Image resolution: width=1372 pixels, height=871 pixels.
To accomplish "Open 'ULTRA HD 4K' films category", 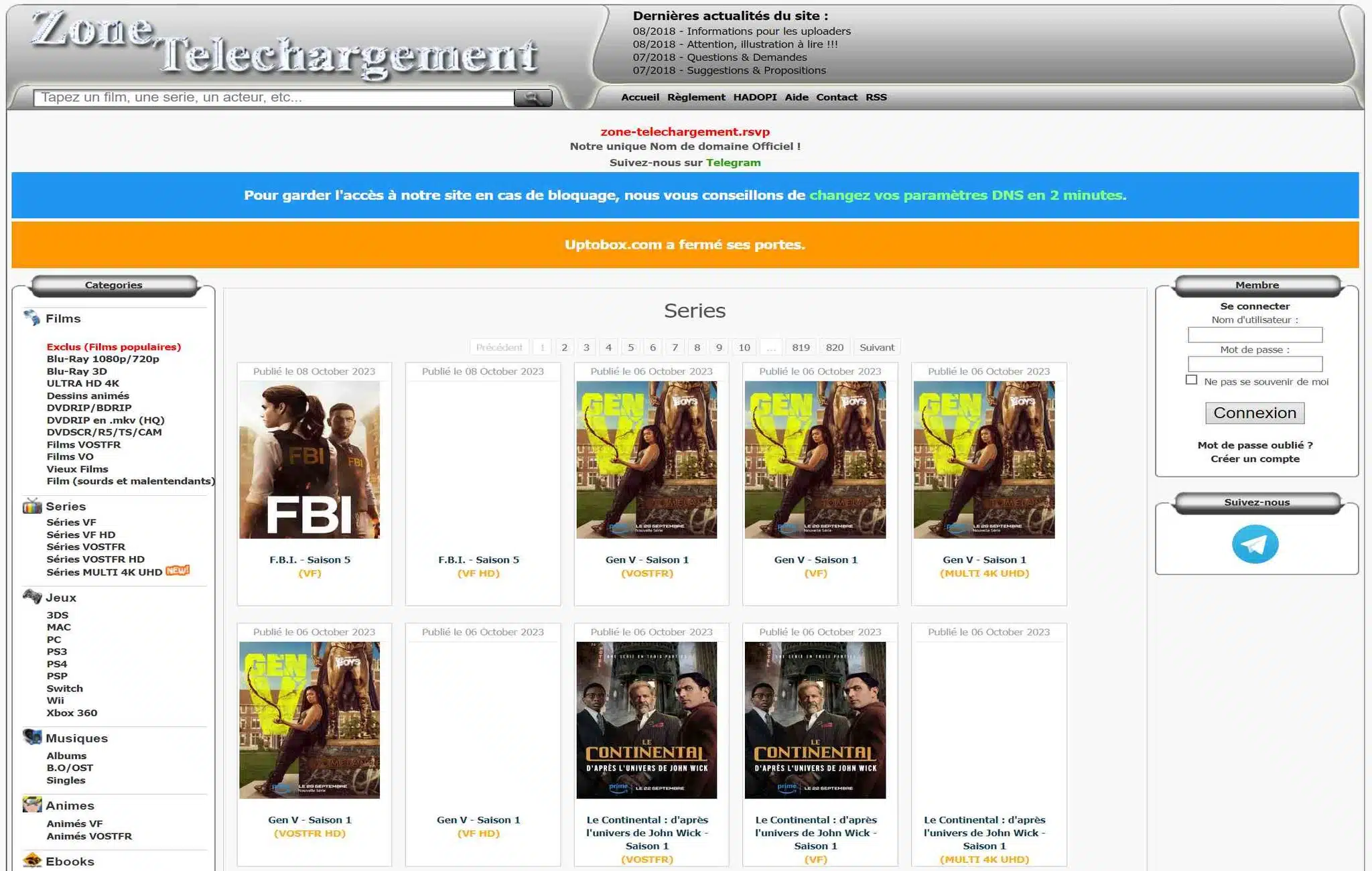I will click(x=82, y=383).
